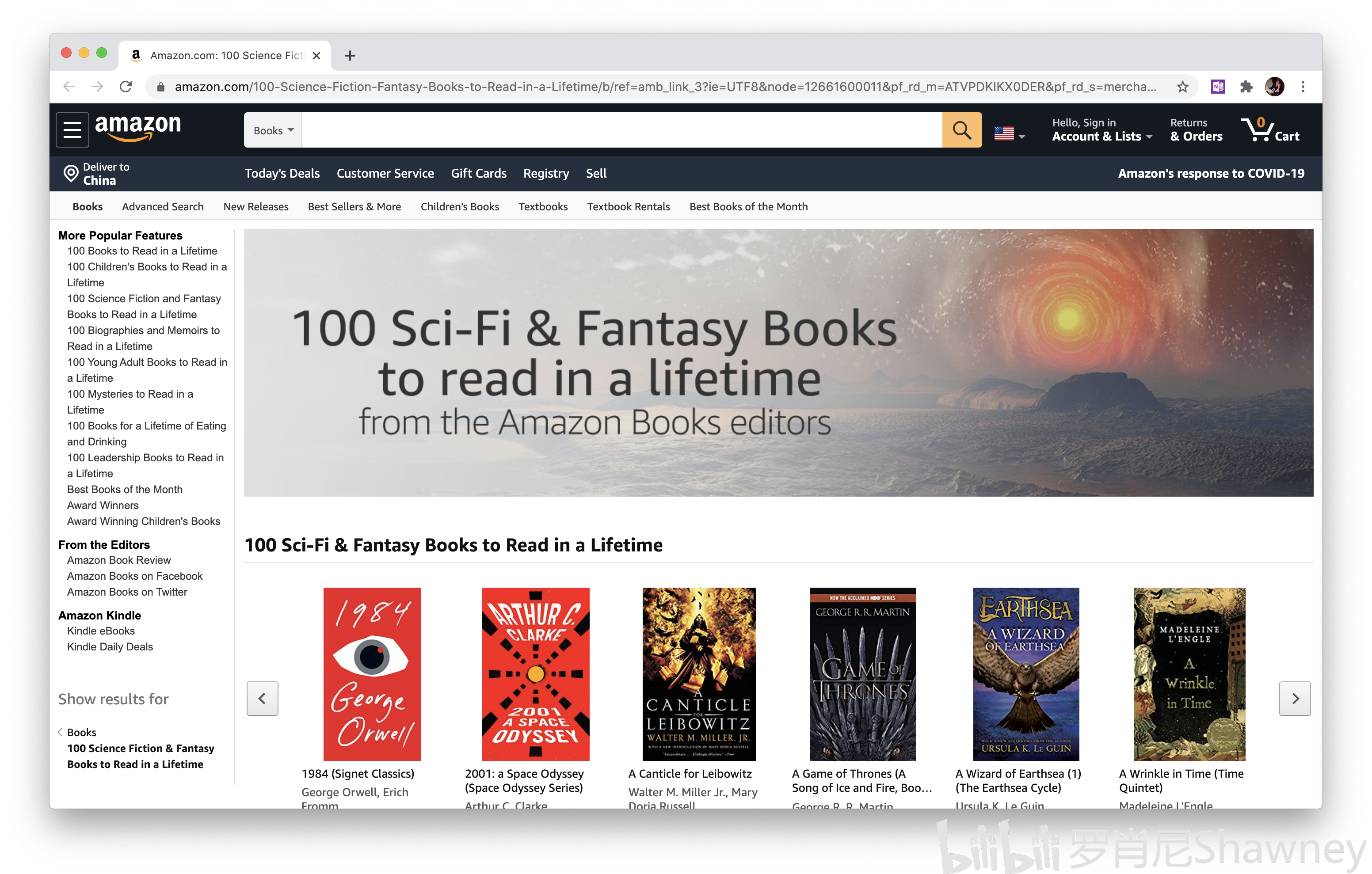
Task: Open Gift Cards page
Action: point(479,173)
